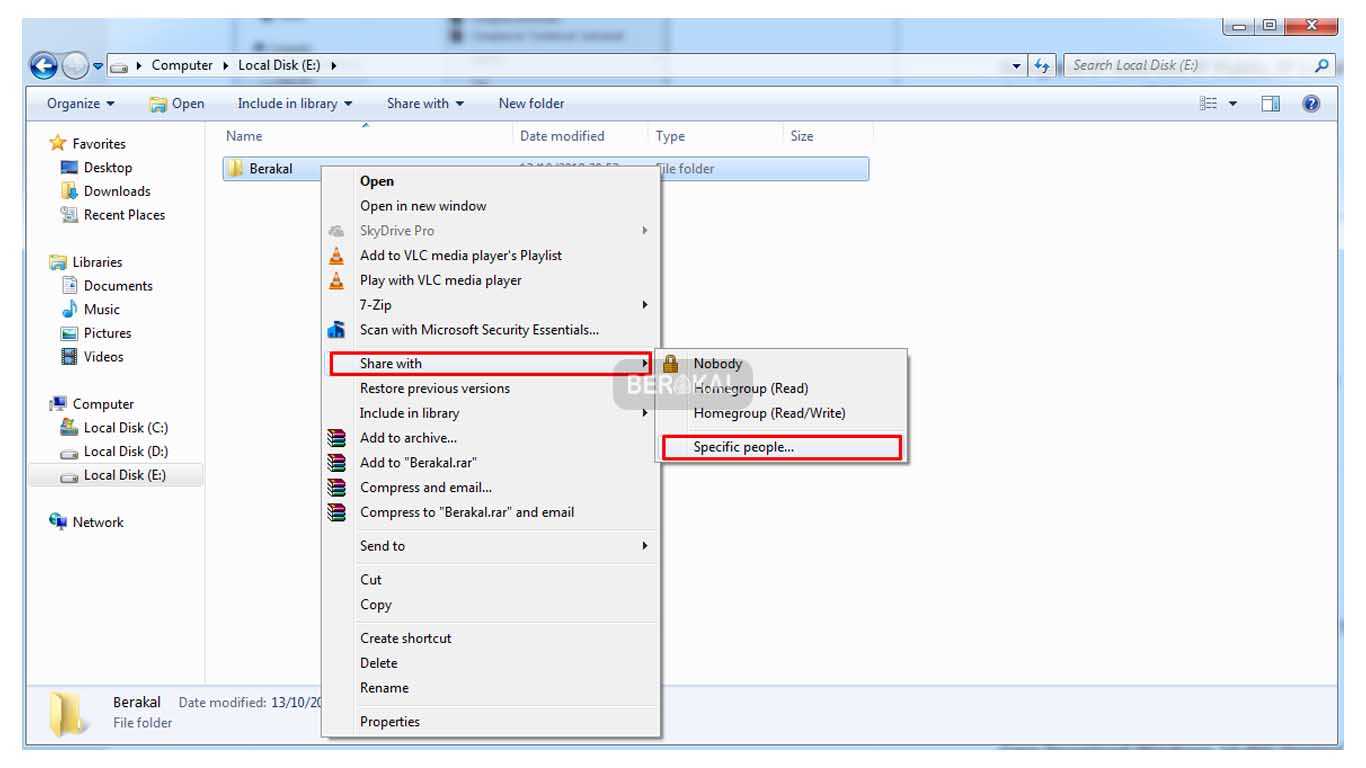Screen dimensions: 1366x768
Task: Click the arrow after Computer in address bar
Action: [x=225, y=66]
